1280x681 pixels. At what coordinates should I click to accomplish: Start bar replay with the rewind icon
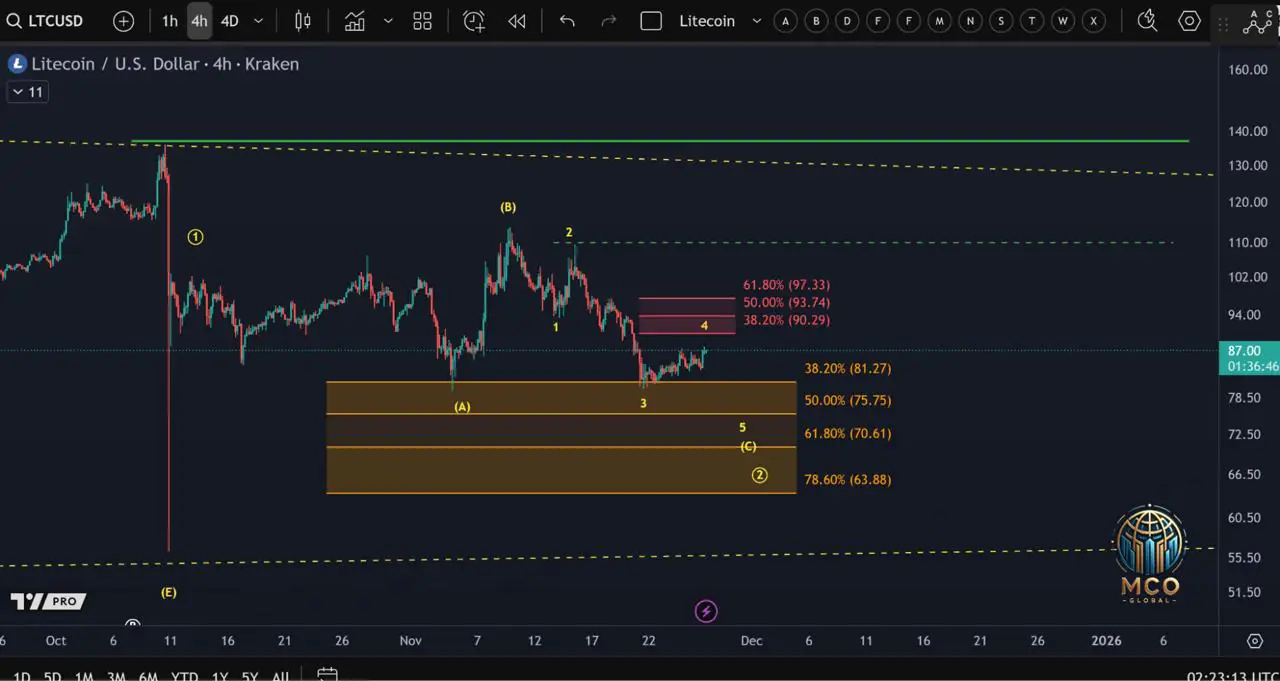(x=516, y=21)
